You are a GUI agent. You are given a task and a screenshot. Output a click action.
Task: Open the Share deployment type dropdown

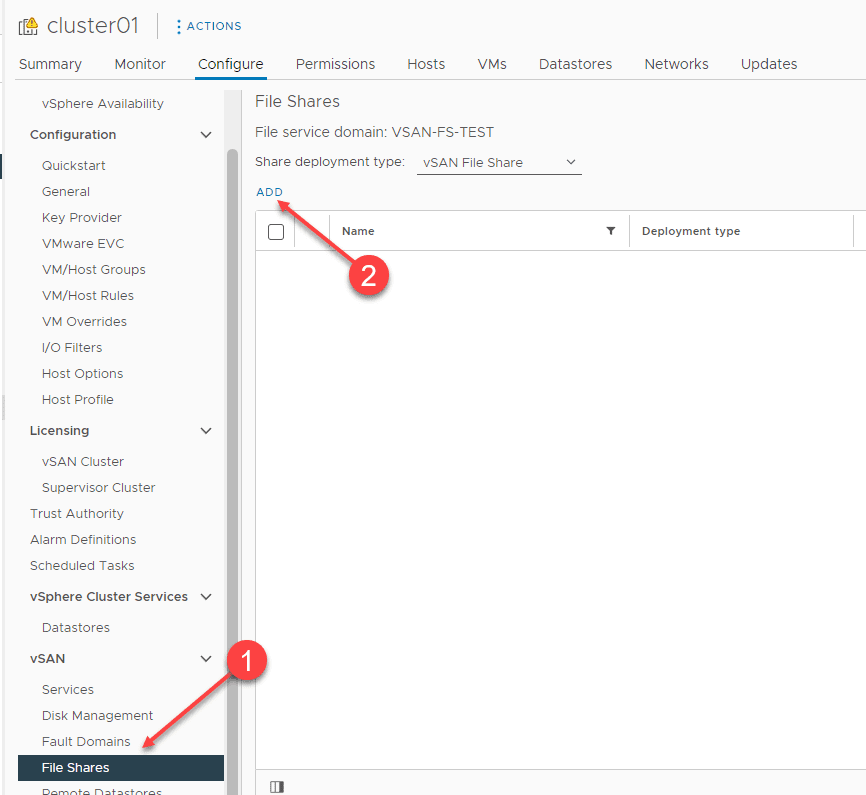[498, 161]
